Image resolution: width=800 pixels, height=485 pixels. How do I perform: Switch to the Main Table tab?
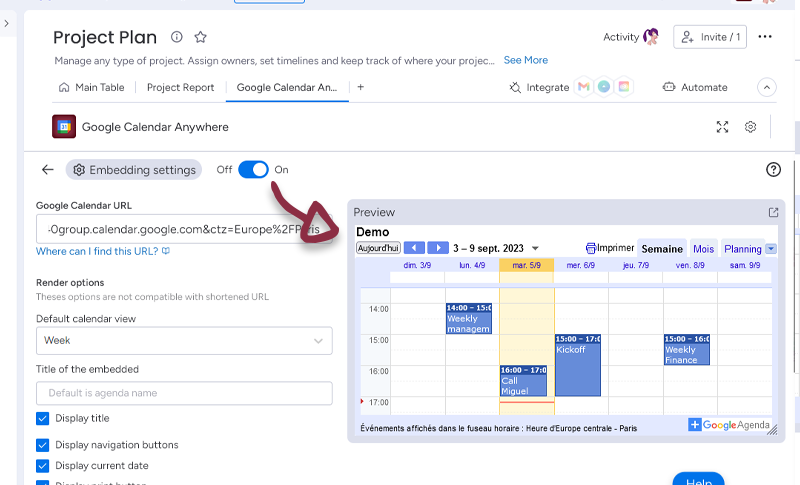[x=91, y=87]
